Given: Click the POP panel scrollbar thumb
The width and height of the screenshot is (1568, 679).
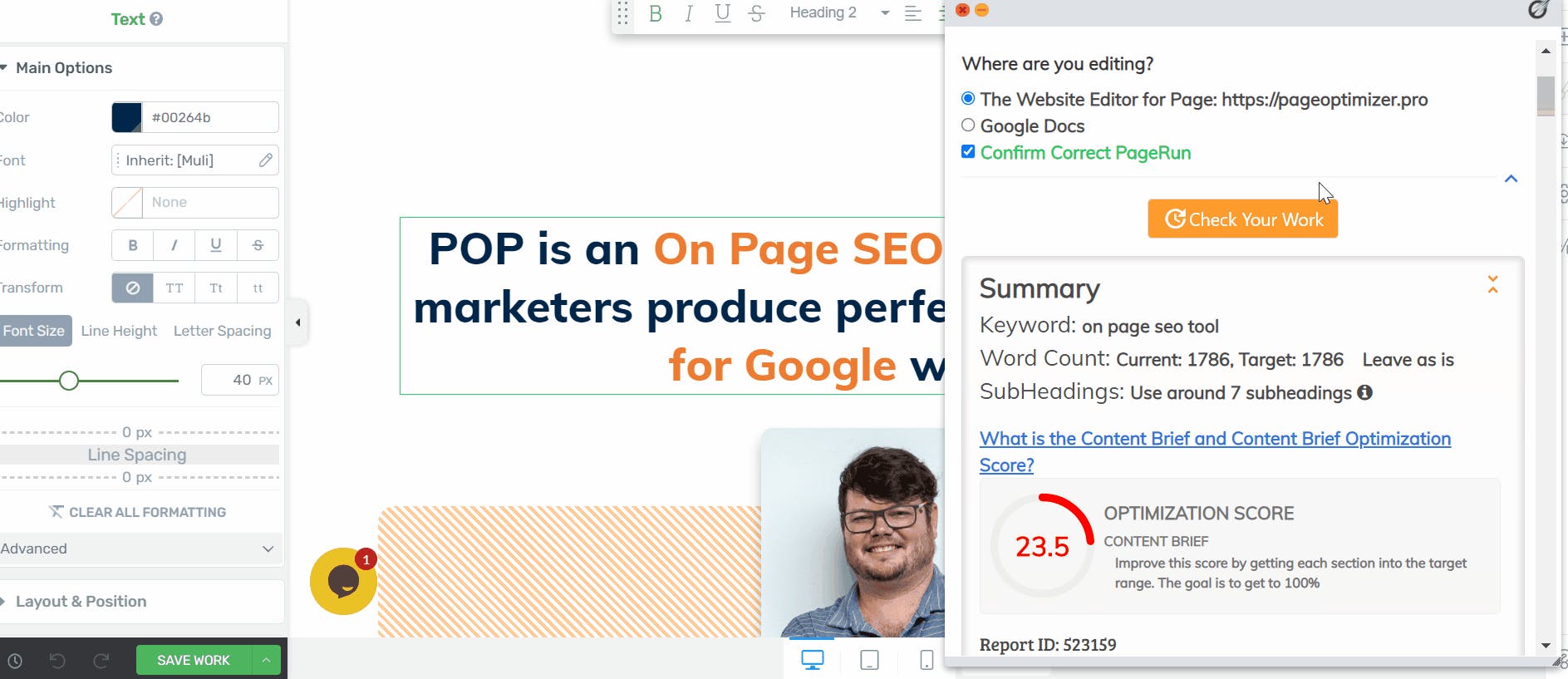Looking at the screenshot, I should (1546, 96).
